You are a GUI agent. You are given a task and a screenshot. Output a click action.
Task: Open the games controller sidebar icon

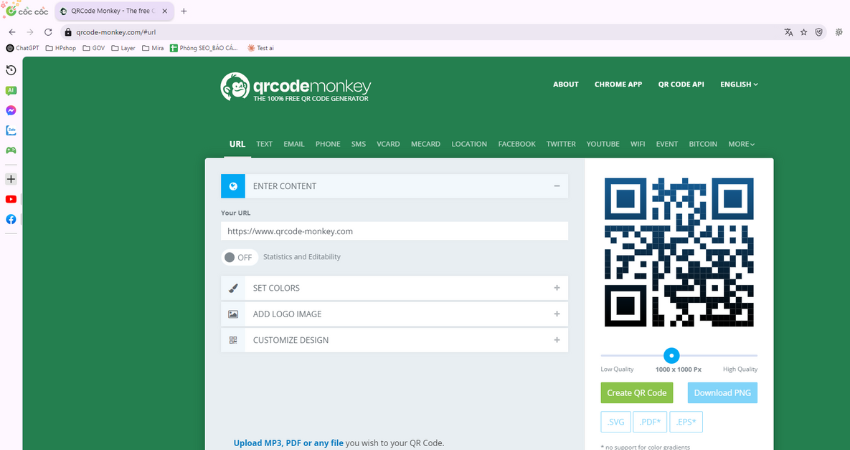coord(11,150)
